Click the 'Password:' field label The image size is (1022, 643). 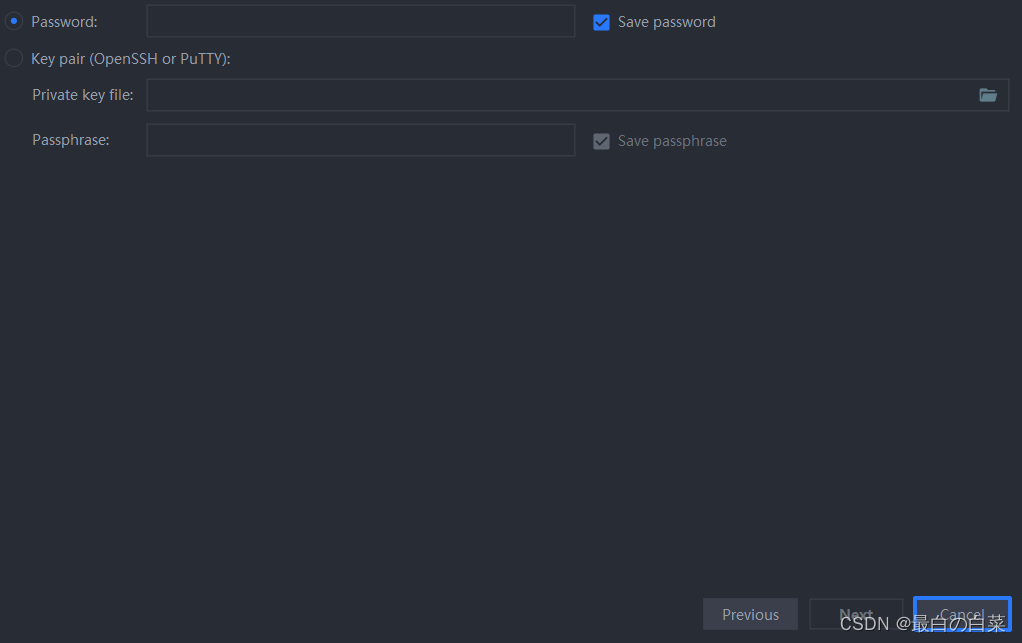click(64, 21)
